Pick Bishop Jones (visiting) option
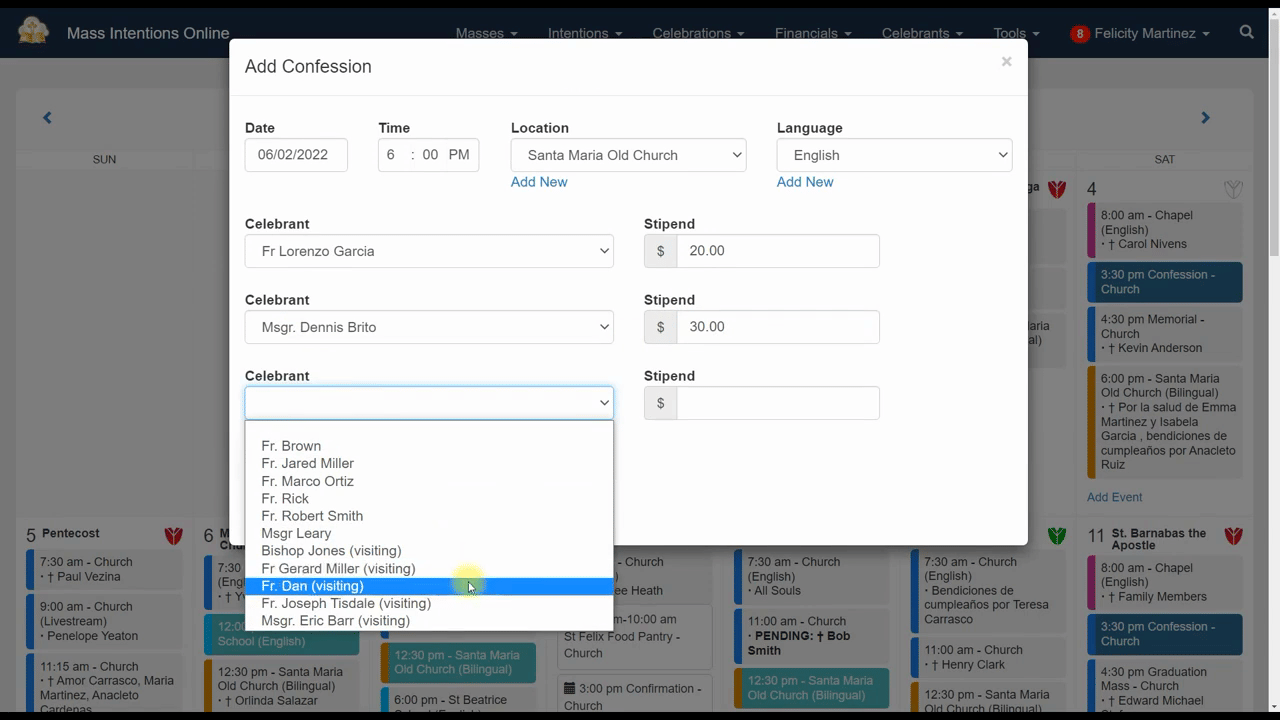This screenshot has width=1280, height=720. pyautogui.click(x=429, y=551)
